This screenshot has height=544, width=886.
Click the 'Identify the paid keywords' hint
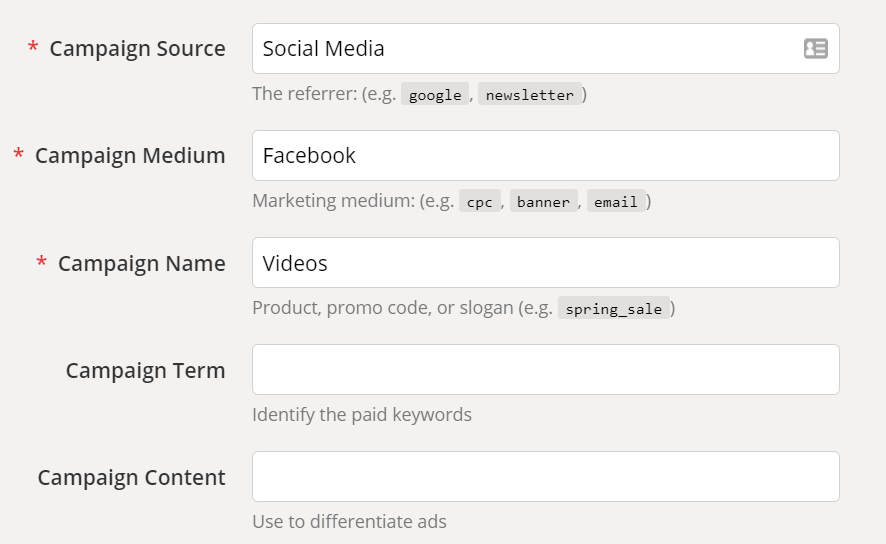[x=362, y=415]
